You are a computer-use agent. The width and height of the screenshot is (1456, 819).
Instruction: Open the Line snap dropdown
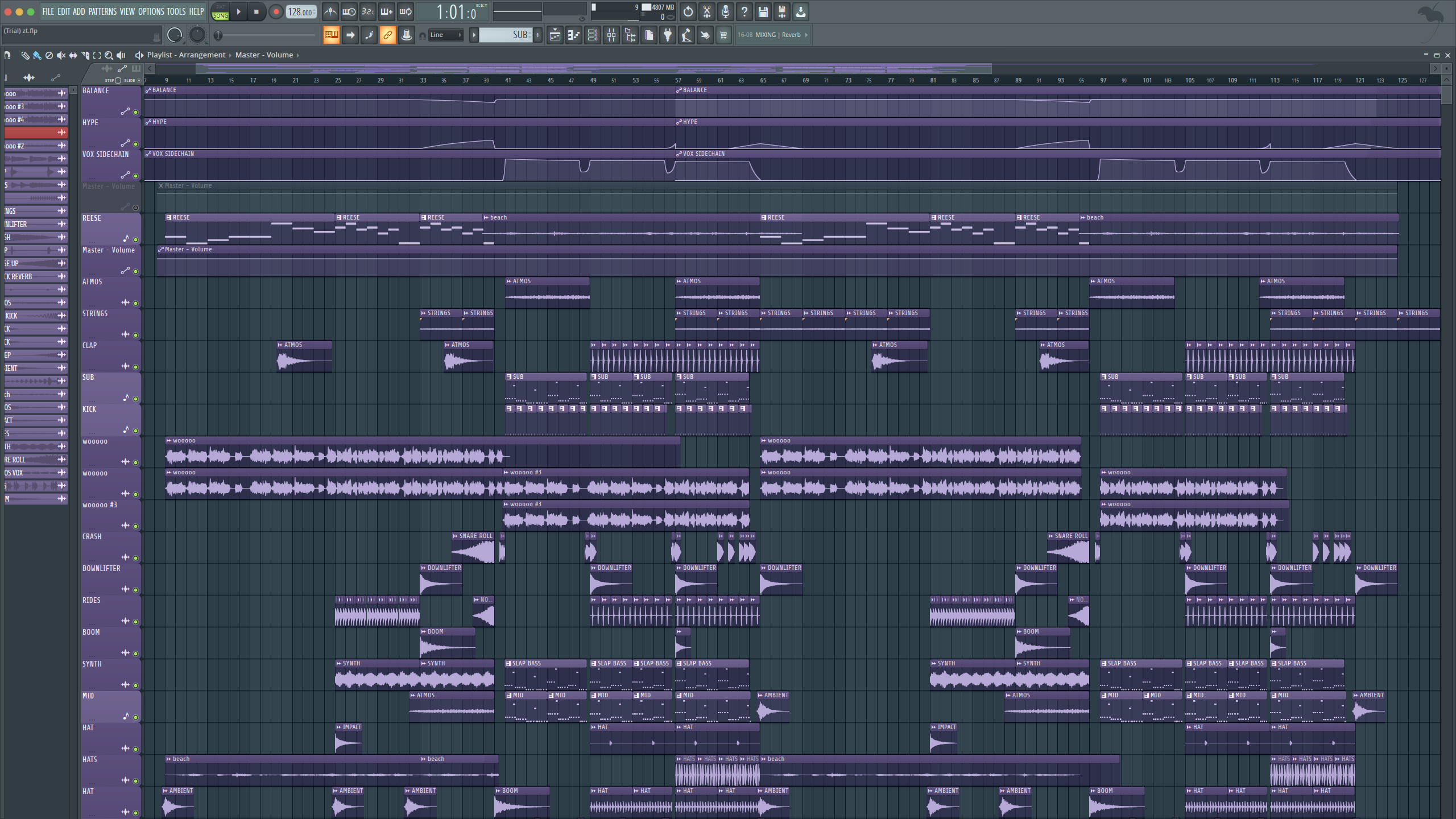(x=446, y=35)
